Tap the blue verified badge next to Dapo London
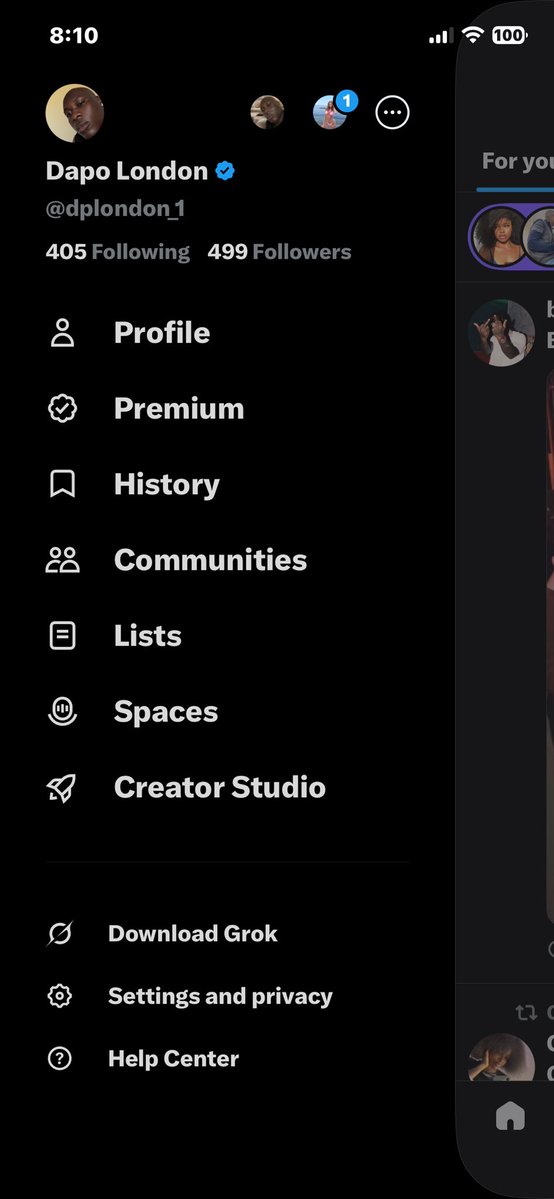 coord(225,171)
